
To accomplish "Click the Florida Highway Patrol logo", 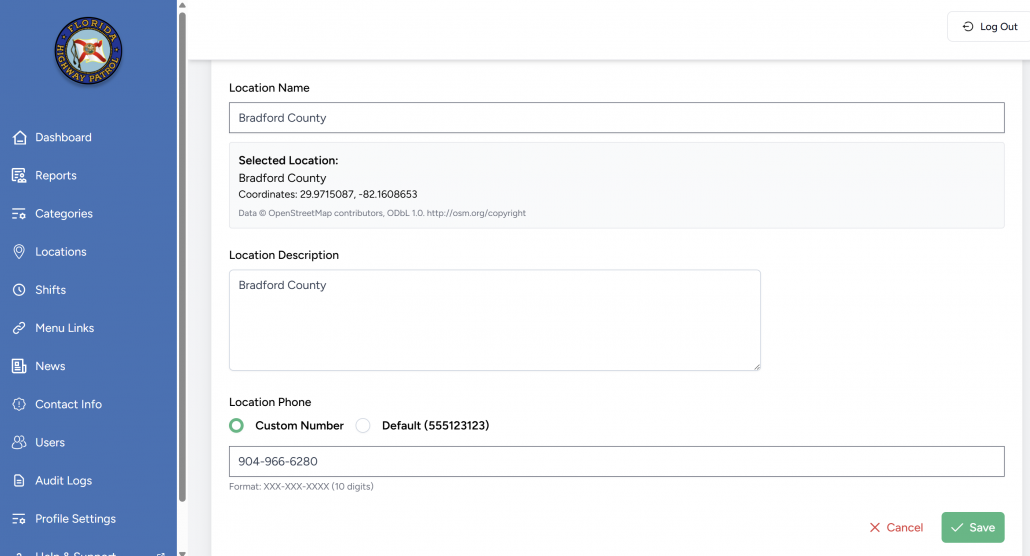I will [x=88, y=51].
